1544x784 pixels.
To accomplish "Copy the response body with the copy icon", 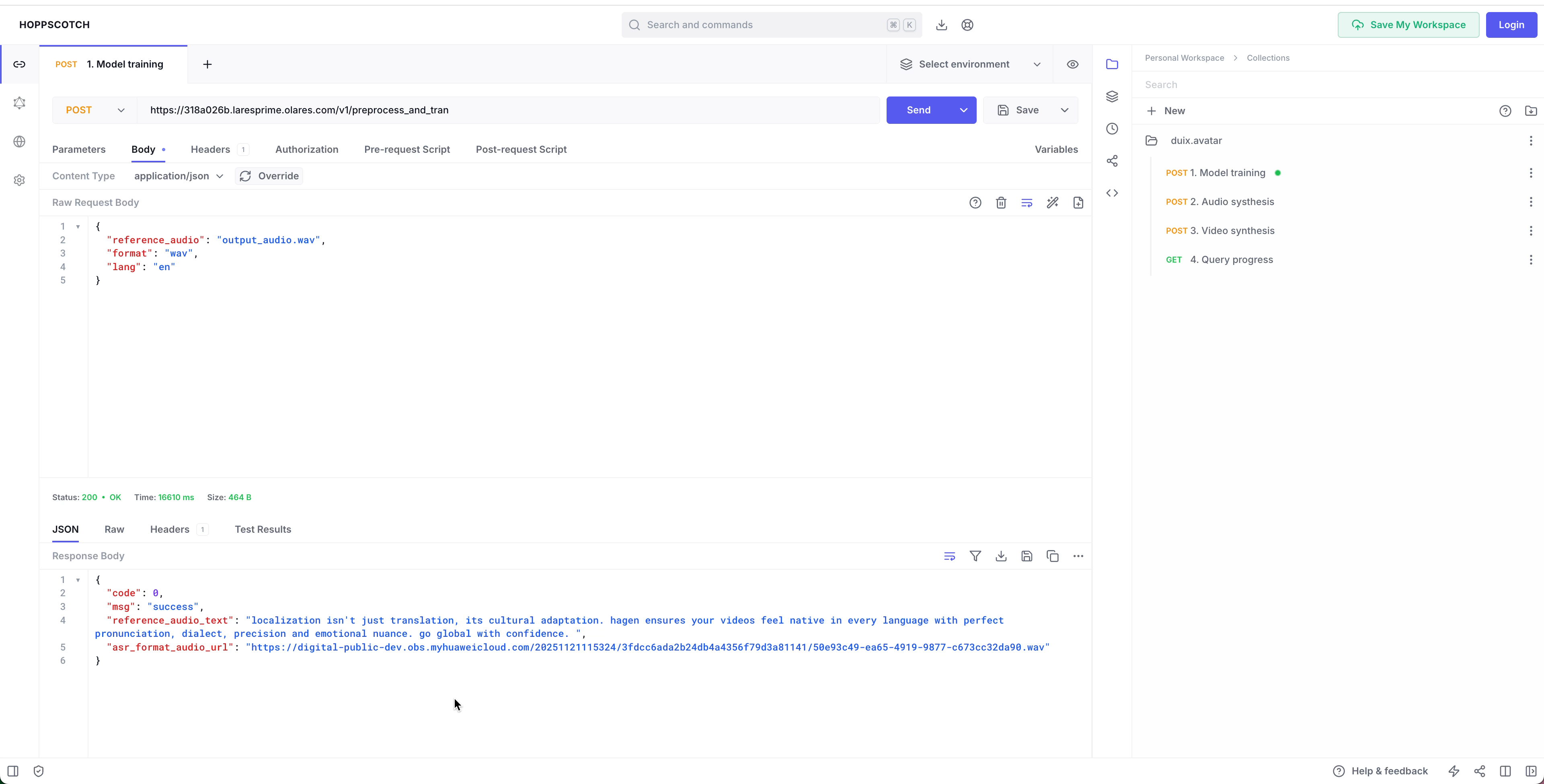I will (1053, 556).
